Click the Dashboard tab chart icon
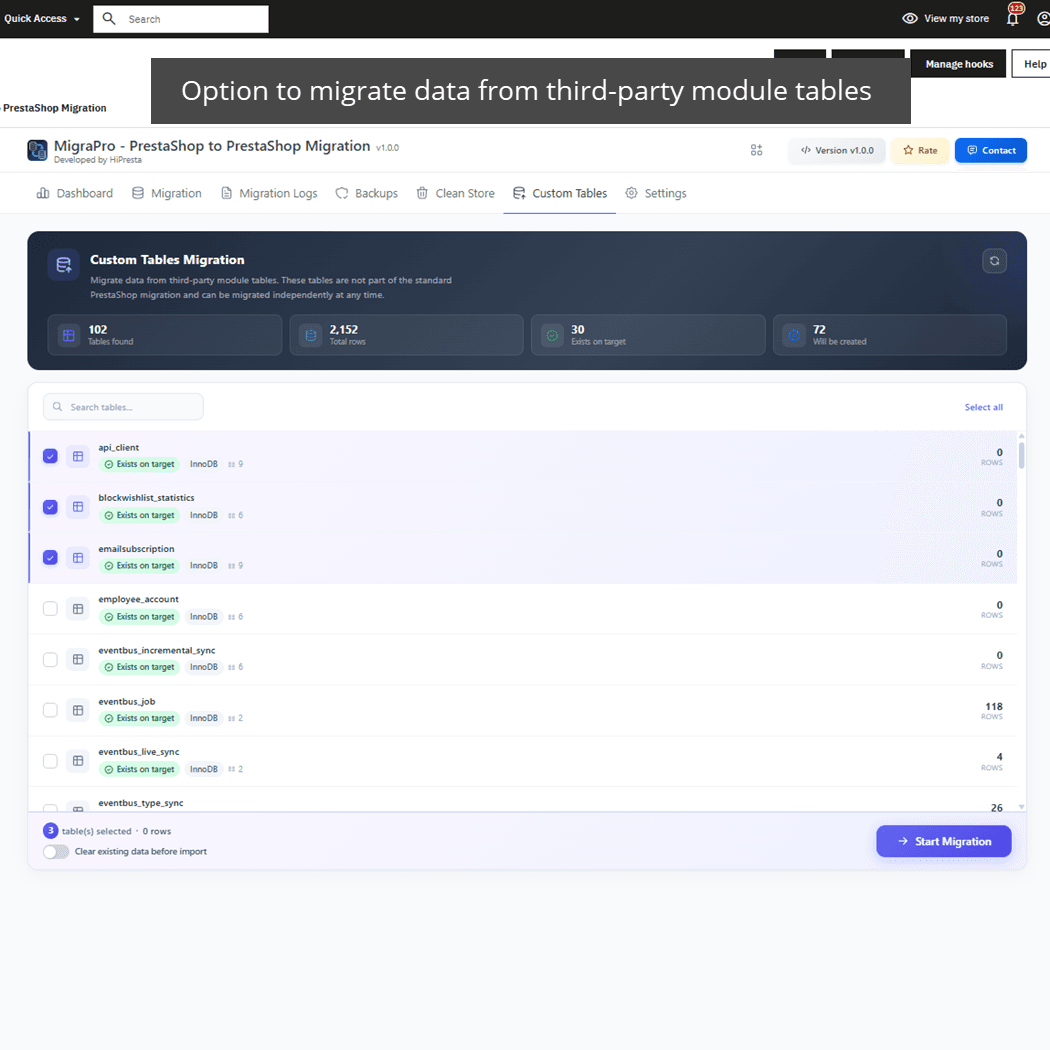The image size is (1050, 1050). click(x=43, y=193)
